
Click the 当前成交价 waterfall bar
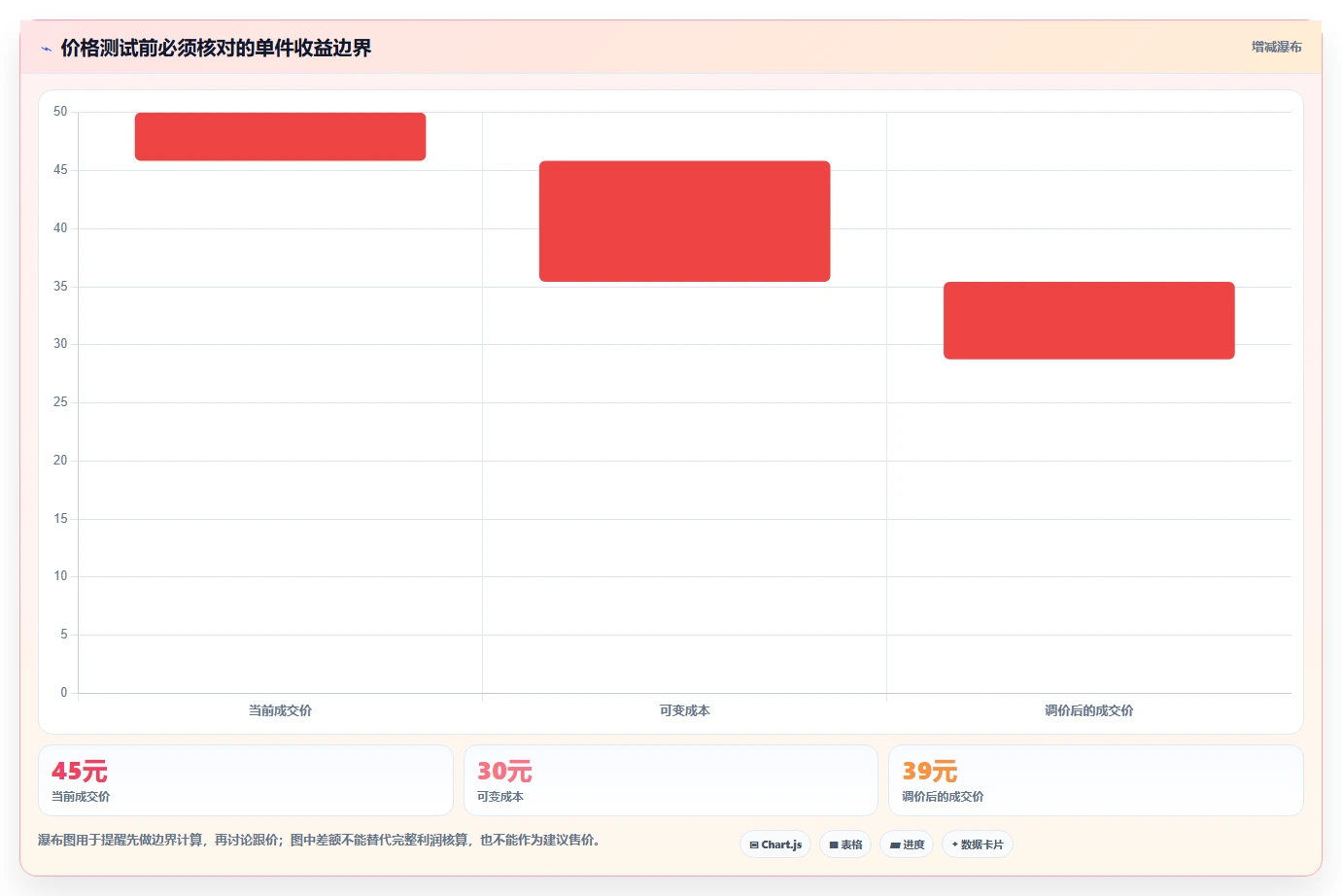tap(280, 136)
